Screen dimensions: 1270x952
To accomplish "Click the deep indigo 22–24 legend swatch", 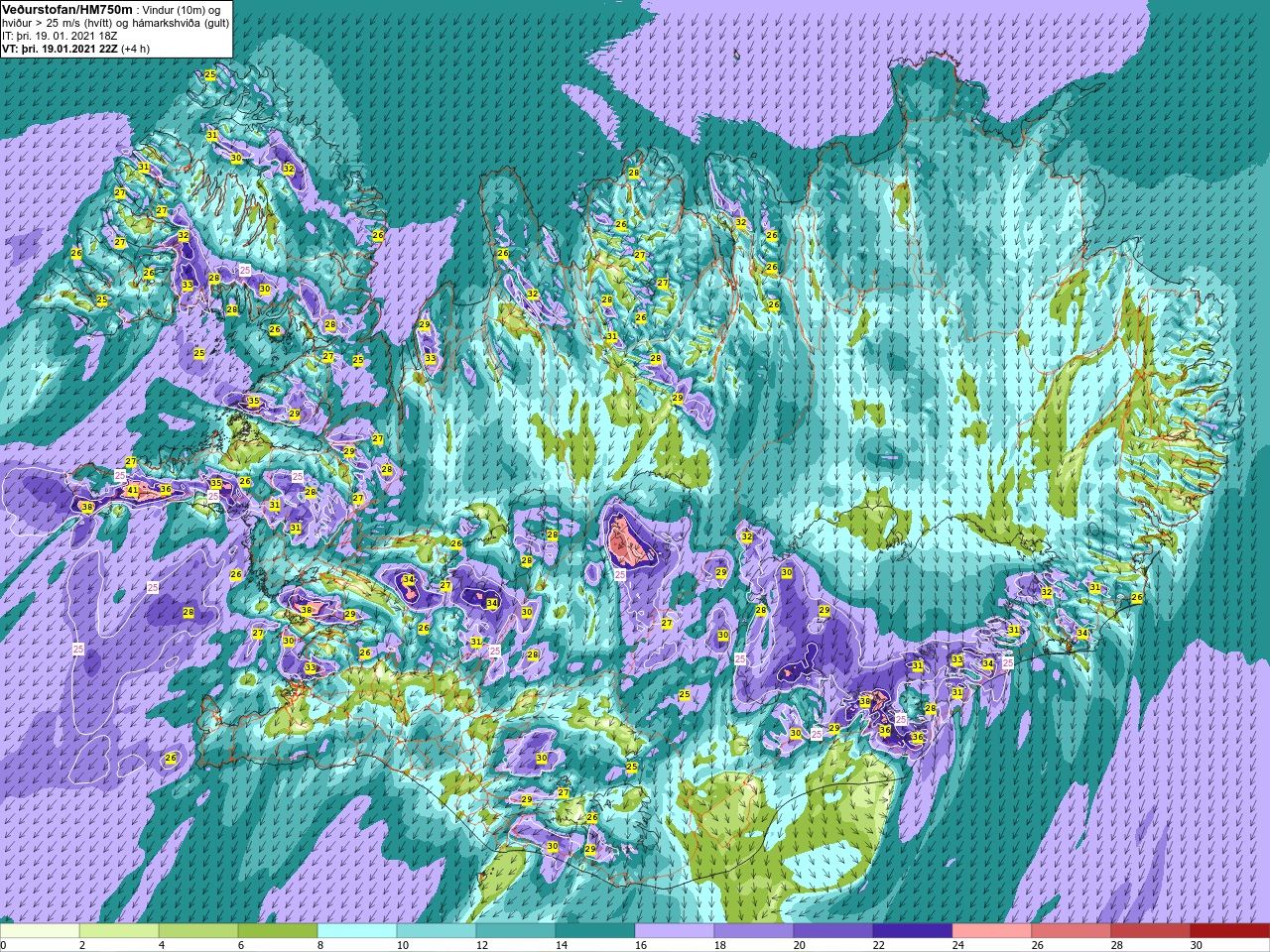I will (x=913, y=931).
